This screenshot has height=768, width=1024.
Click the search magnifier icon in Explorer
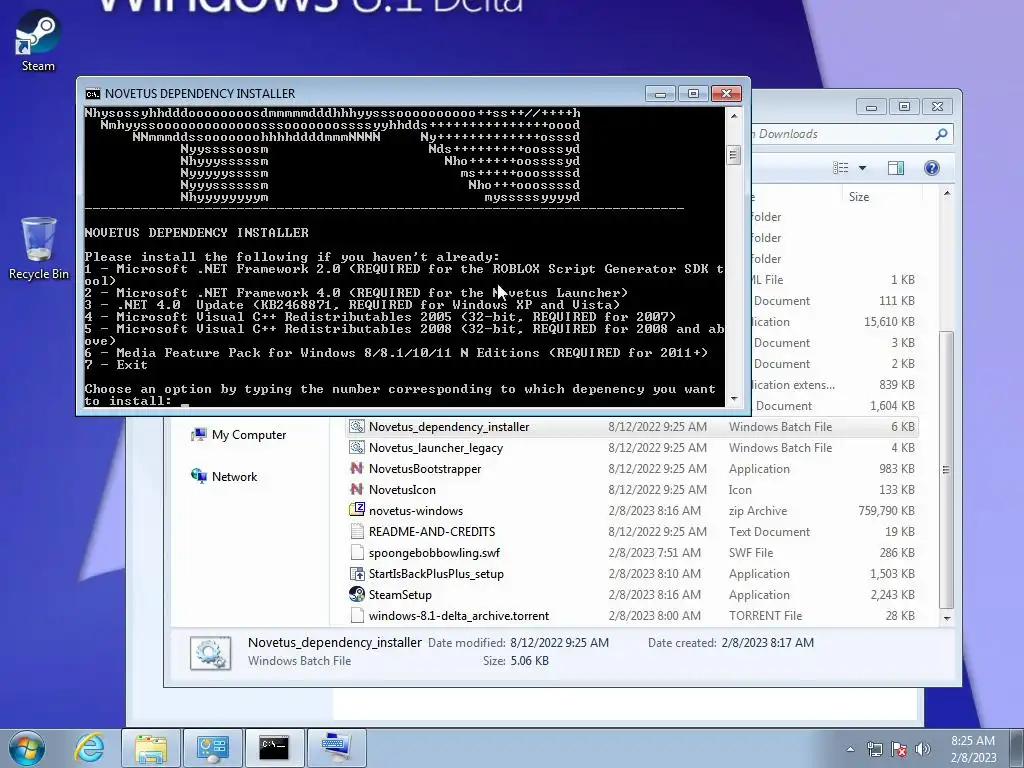(x=941, y=134)
